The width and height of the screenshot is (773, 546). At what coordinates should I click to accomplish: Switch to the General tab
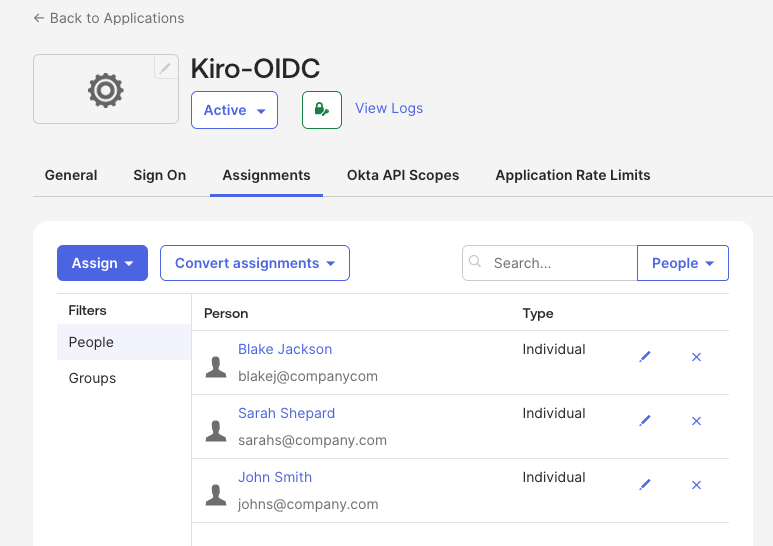[71, 175]
